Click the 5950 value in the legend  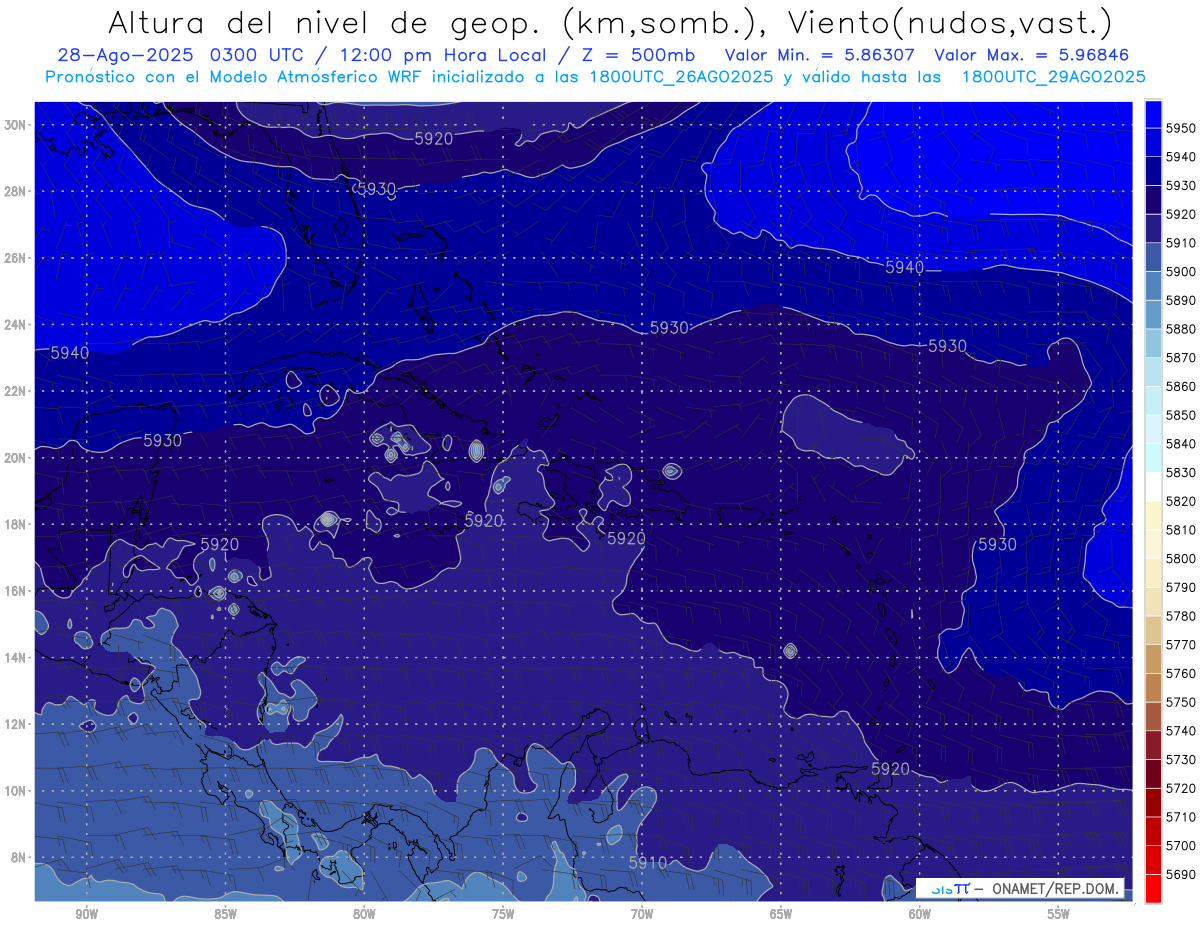tap(1181, 128)
